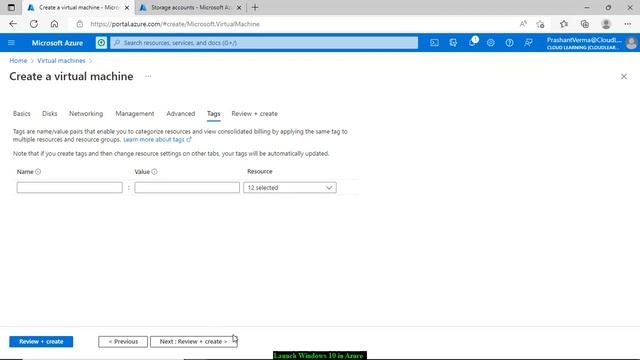Switch to Storage accounts browser tab

pyautogui.click(x=190, y=7)
